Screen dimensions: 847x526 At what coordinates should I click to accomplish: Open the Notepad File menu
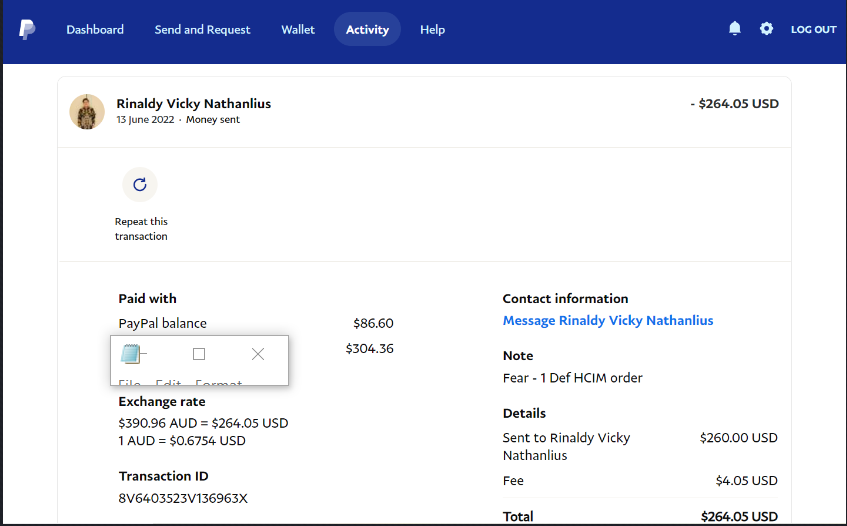(129, 383)
